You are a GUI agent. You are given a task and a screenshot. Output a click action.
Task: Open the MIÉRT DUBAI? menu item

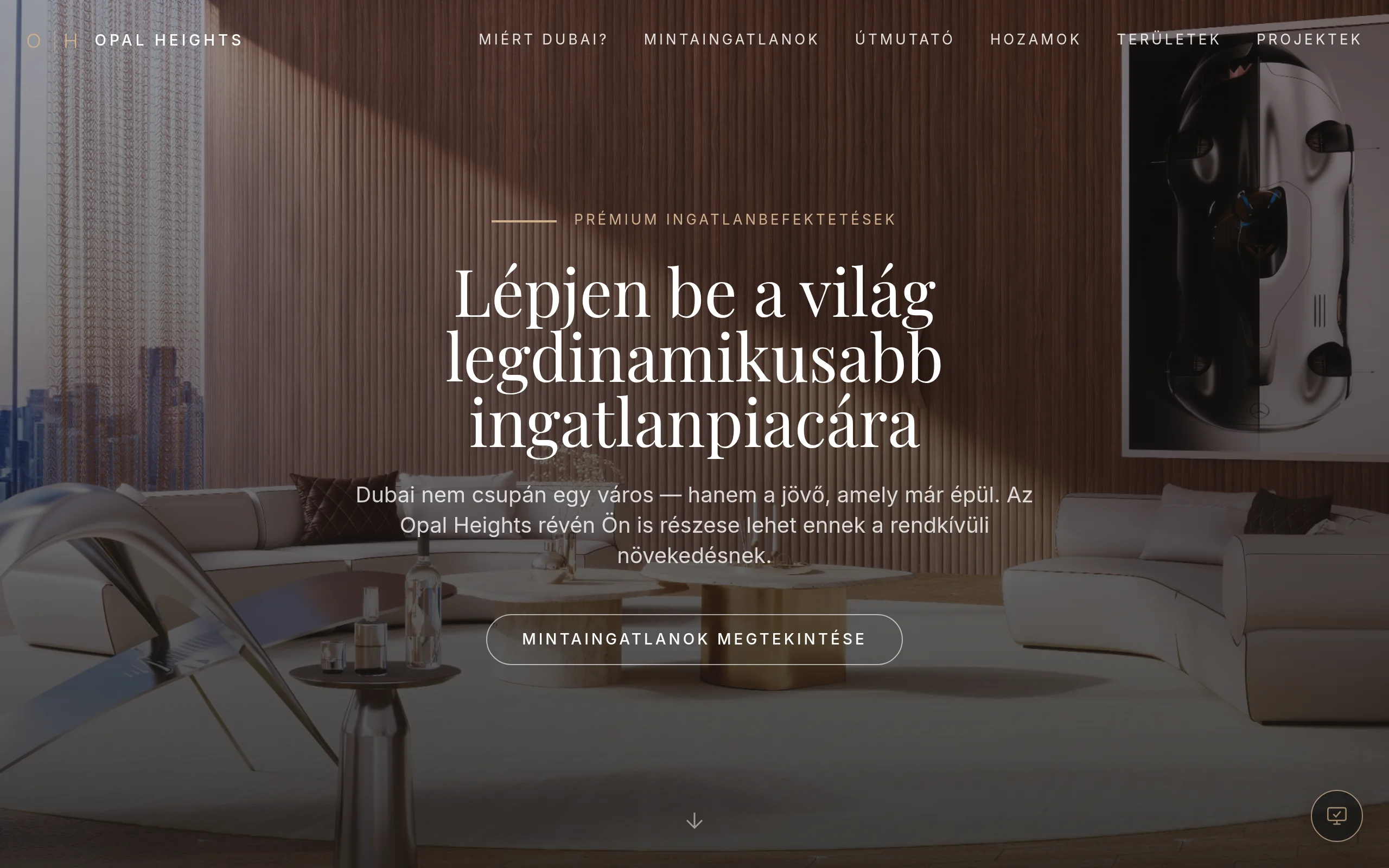[543, 40]
